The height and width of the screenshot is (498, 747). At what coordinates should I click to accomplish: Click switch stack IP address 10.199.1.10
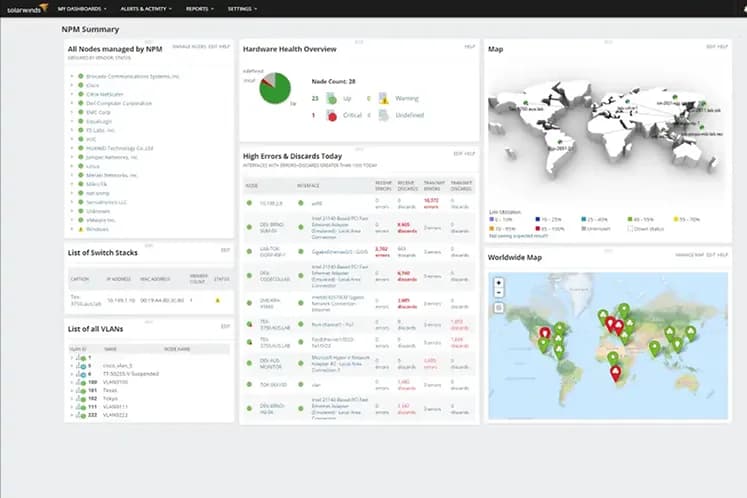121,301
